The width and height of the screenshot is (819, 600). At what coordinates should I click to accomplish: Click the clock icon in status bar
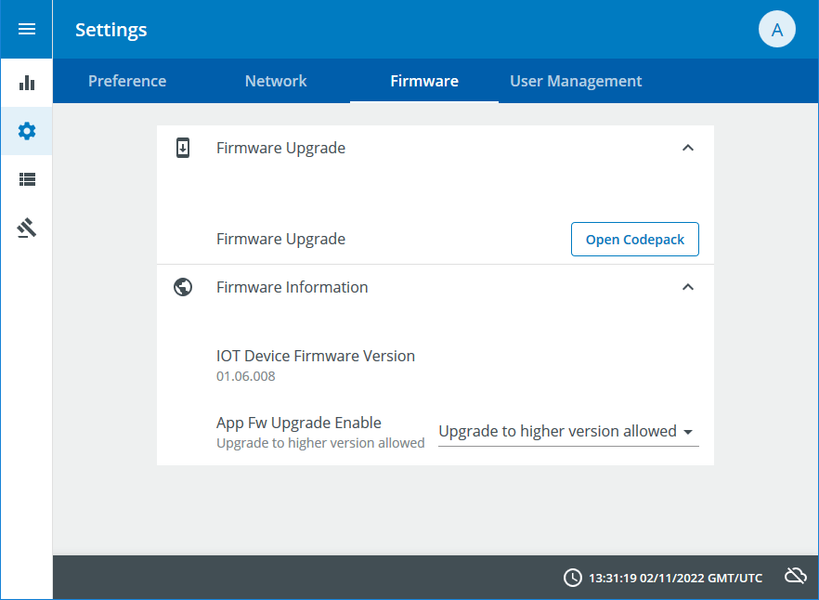[x=572, y=577]
